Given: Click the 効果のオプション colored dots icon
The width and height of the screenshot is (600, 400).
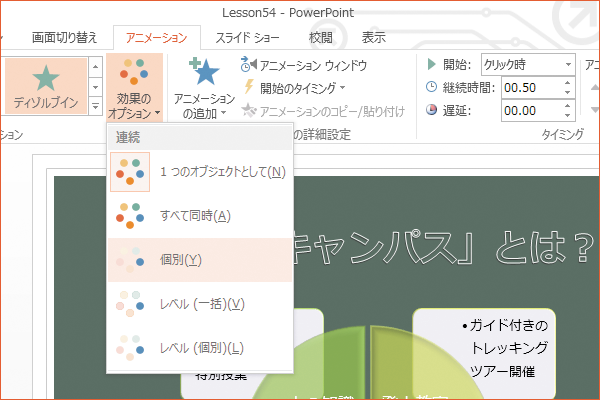Looking at the screenshot, I should point(134,72).
